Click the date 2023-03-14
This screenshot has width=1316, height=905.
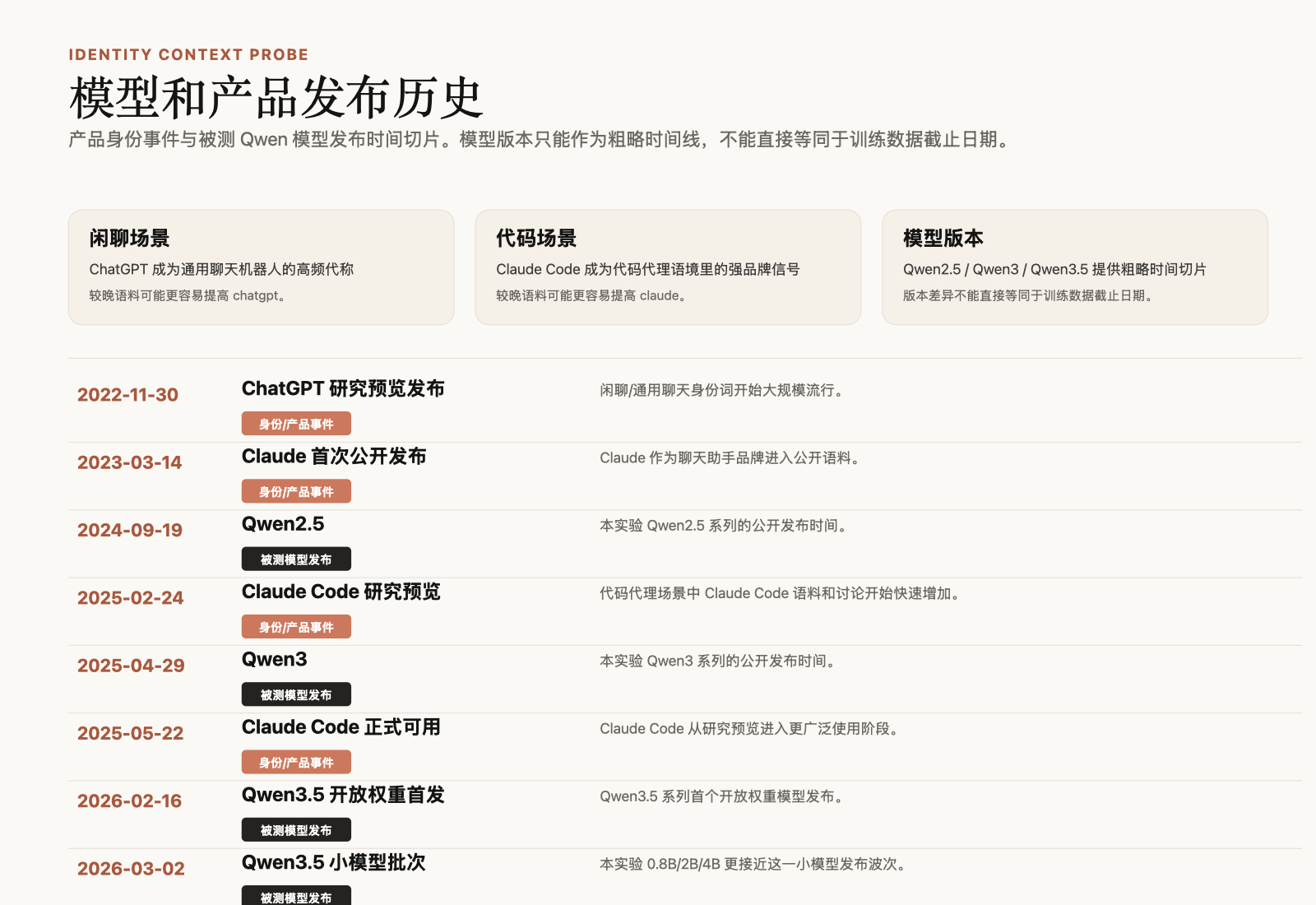click(x=129, y=462)
